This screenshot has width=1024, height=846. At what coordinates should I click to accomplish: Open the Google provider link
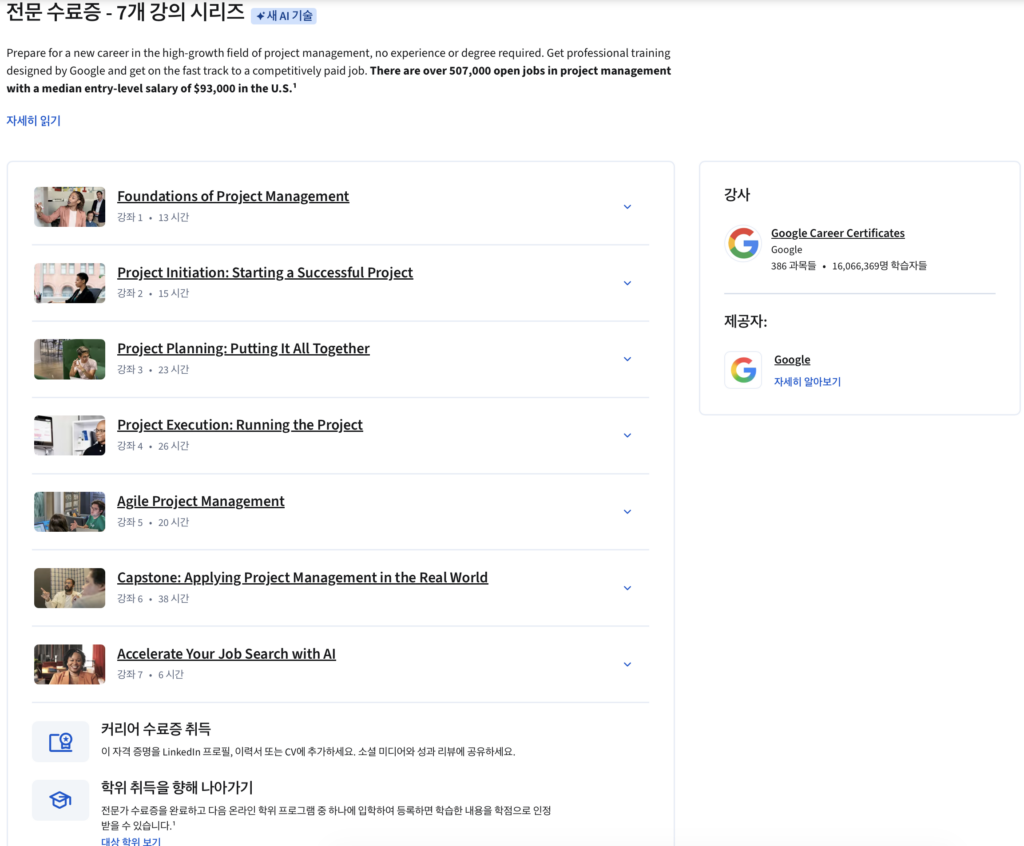pyautogui.click(x=792, y=360)
